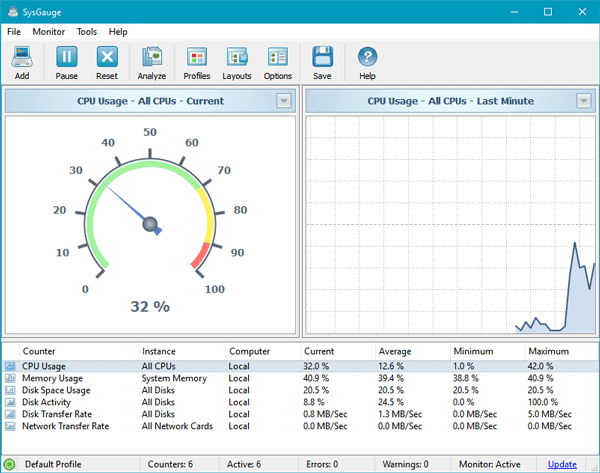The width and height of the screenshot is (600, 473).
Task: Click the 100.0 % maximum value
Action: click(543, 402)
